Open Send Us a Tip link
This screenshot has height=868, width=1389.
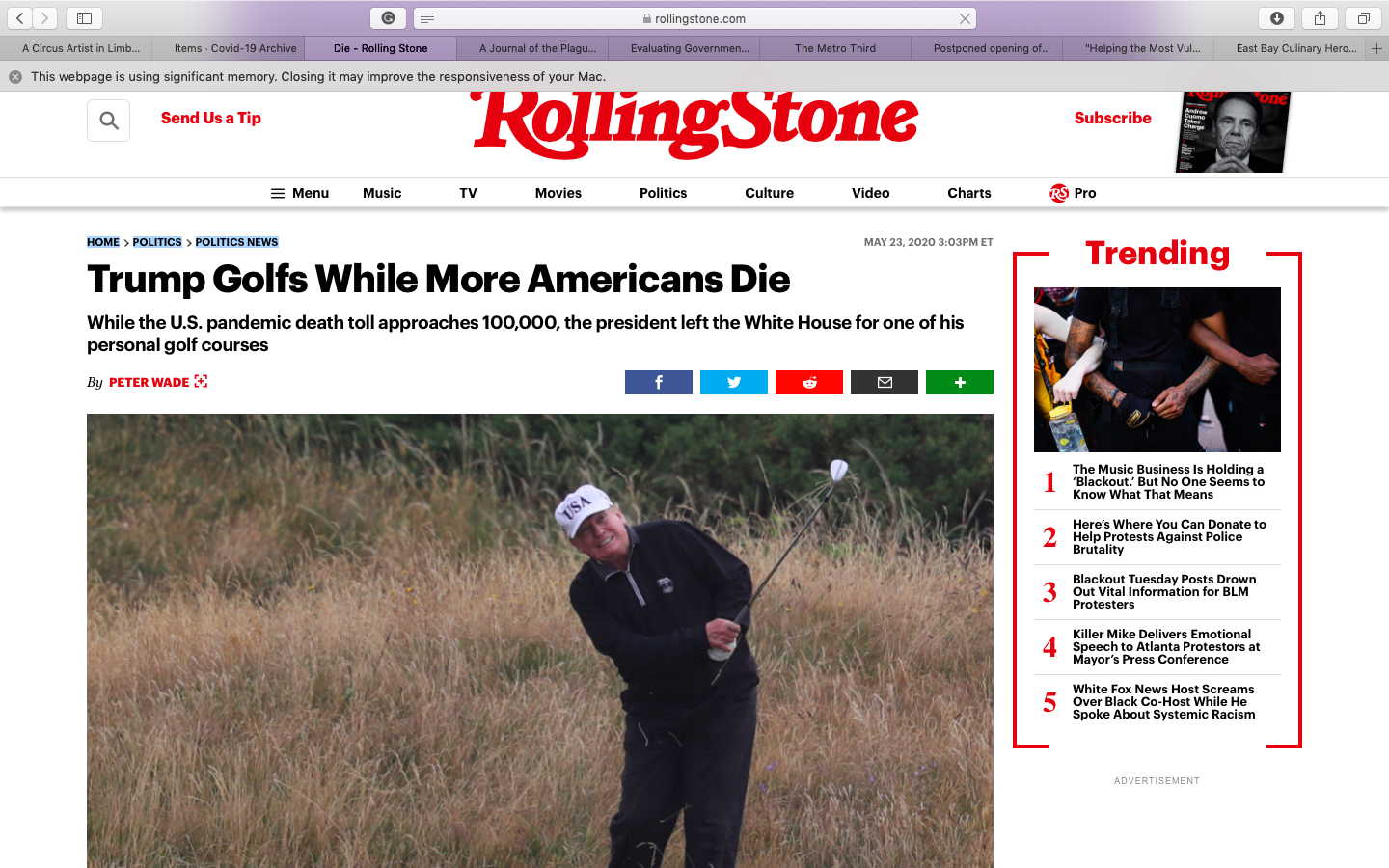211,118
